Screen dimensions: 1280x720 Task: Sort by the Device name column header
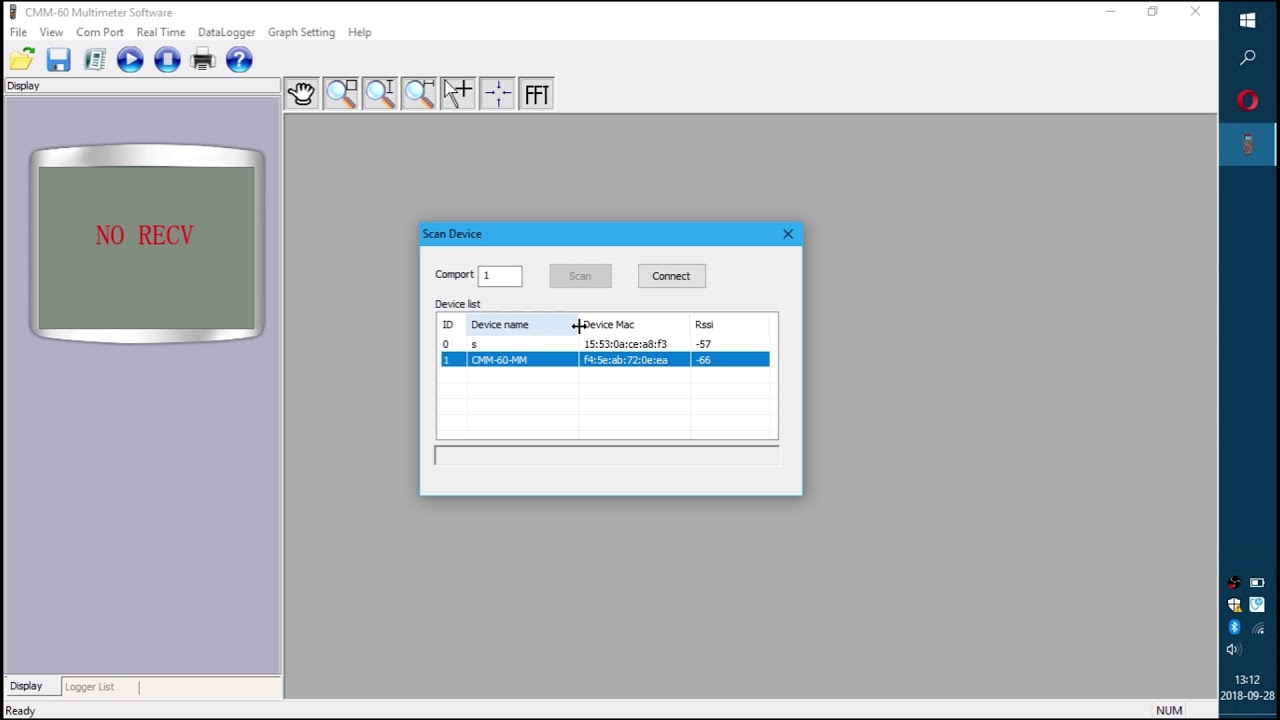(522, 325)
